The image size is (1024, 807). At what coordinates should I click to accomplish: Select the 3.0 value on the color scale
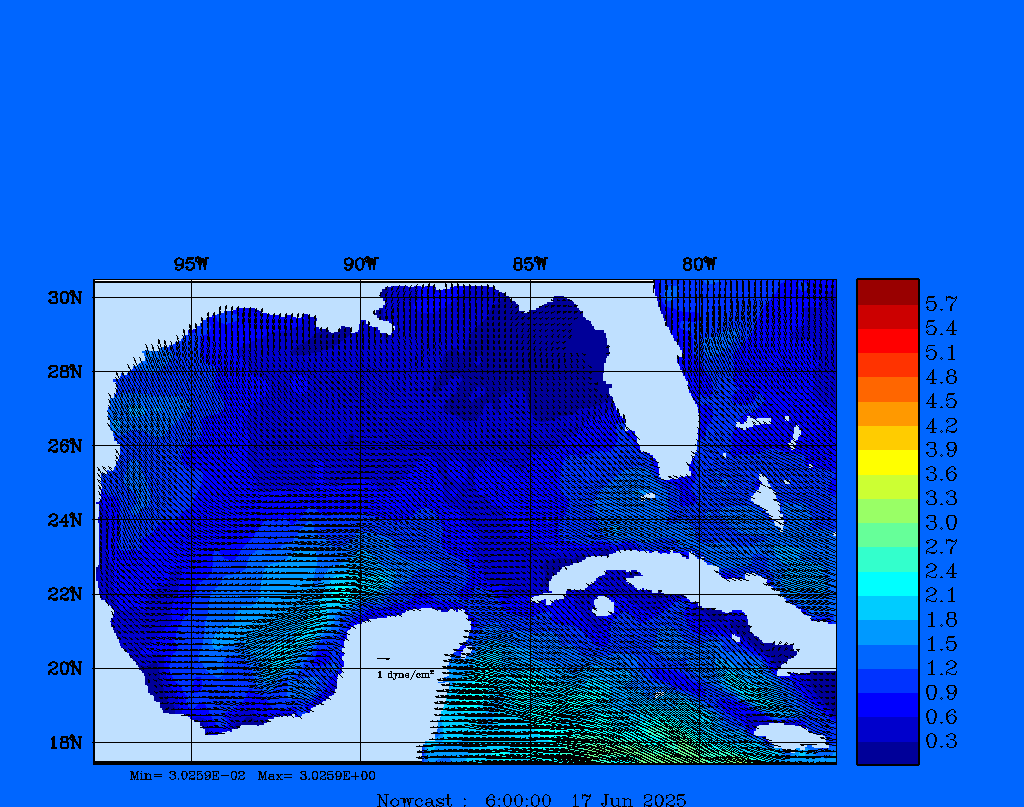click(941, 522)
